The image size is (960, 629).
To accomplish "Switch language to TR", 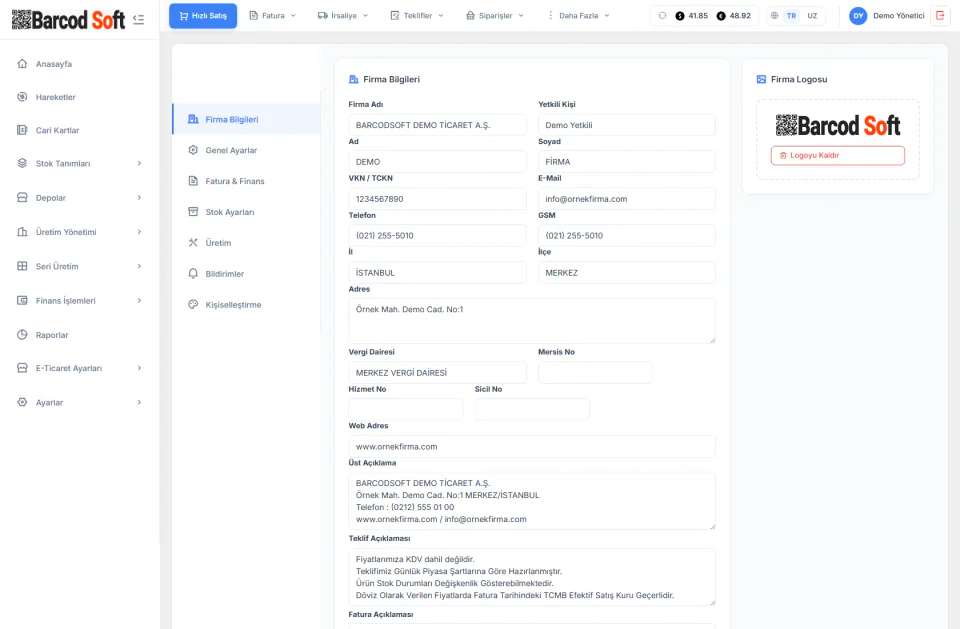I will point(792,16).
